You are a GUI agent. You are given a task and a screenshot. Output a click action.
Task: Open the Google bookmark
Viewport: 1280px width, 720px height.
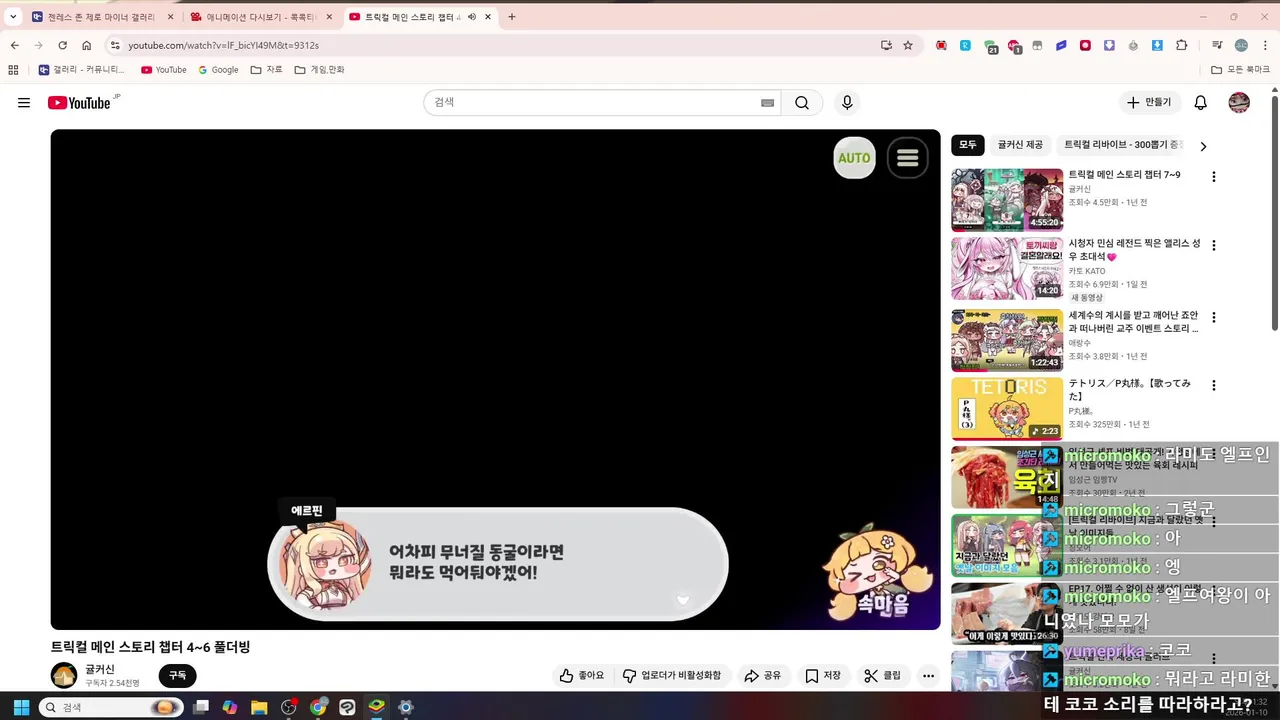pyautogui.click(x=218, y=70)
